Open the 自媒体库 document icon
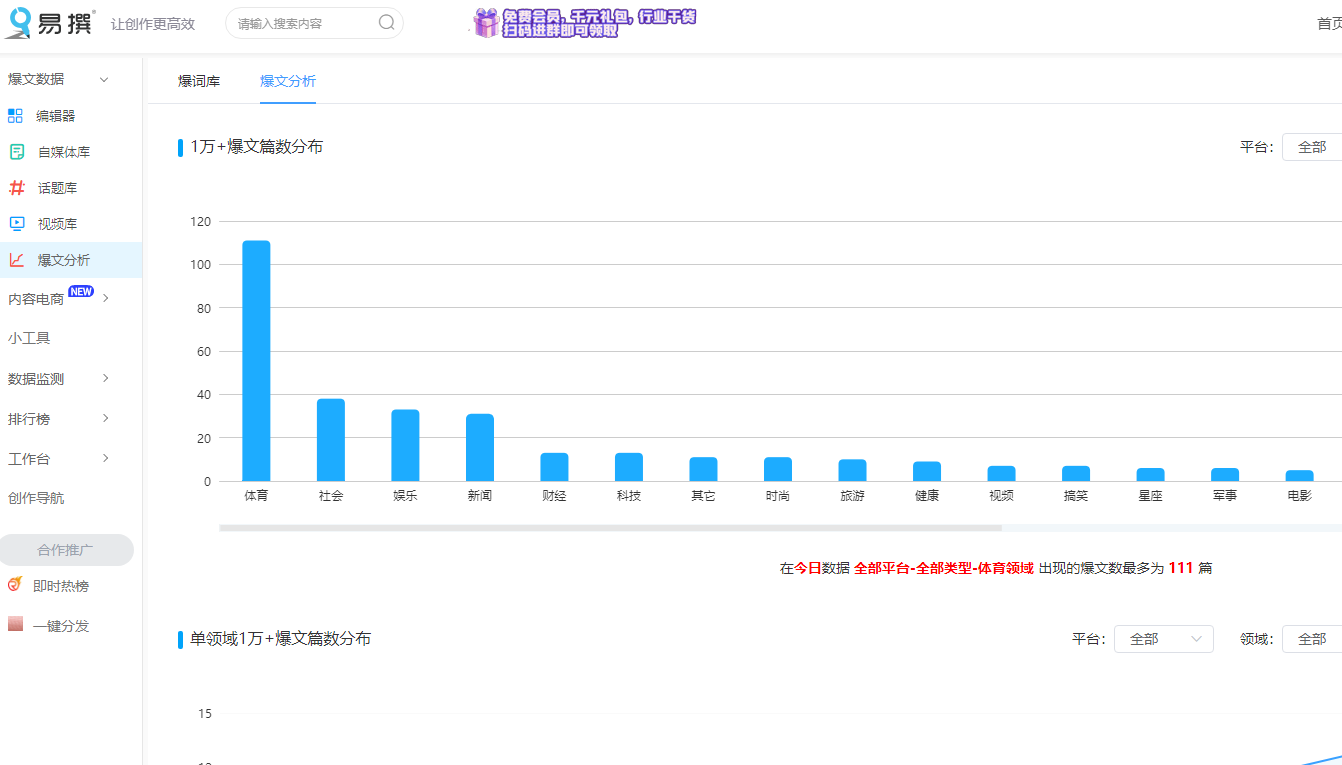The height and width of the screenshot is (765, 1342). [x=16, y=152]
